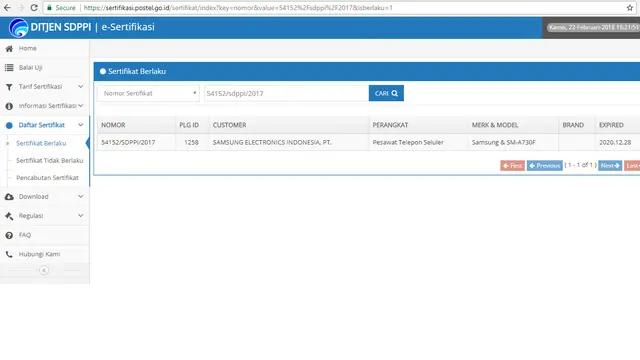Click the PLG ID value 1258
640x360 pixels.
pos(191,142)
